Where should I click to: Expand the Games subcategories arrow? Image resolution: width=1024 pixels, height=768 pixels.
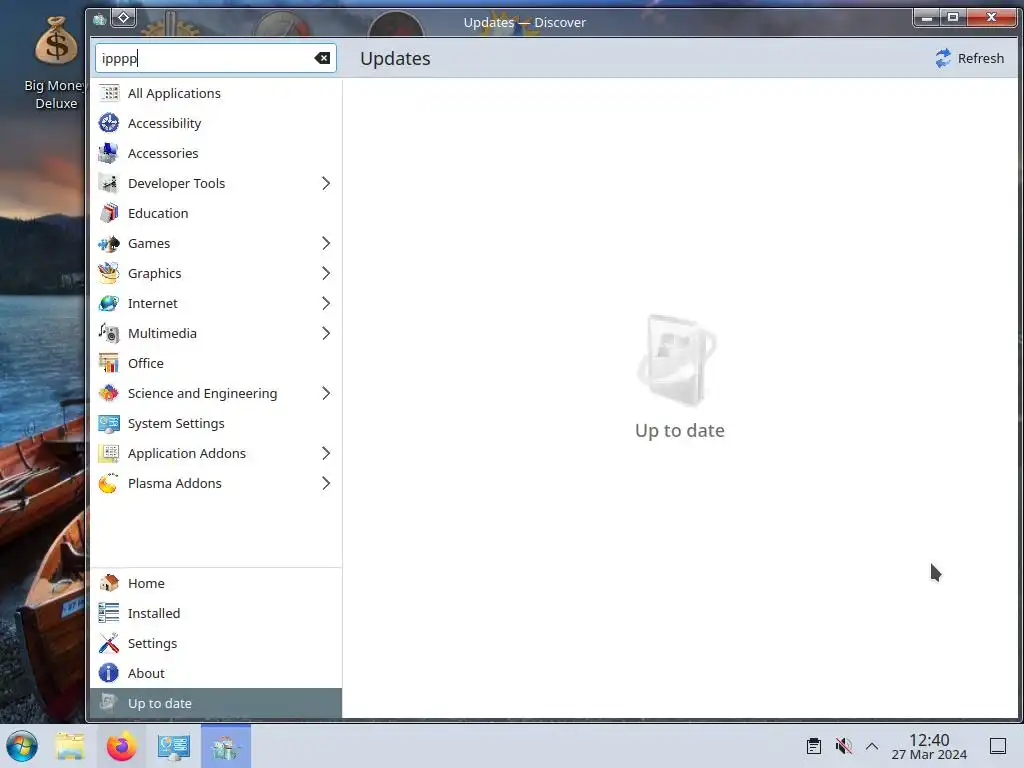(326, 244)
